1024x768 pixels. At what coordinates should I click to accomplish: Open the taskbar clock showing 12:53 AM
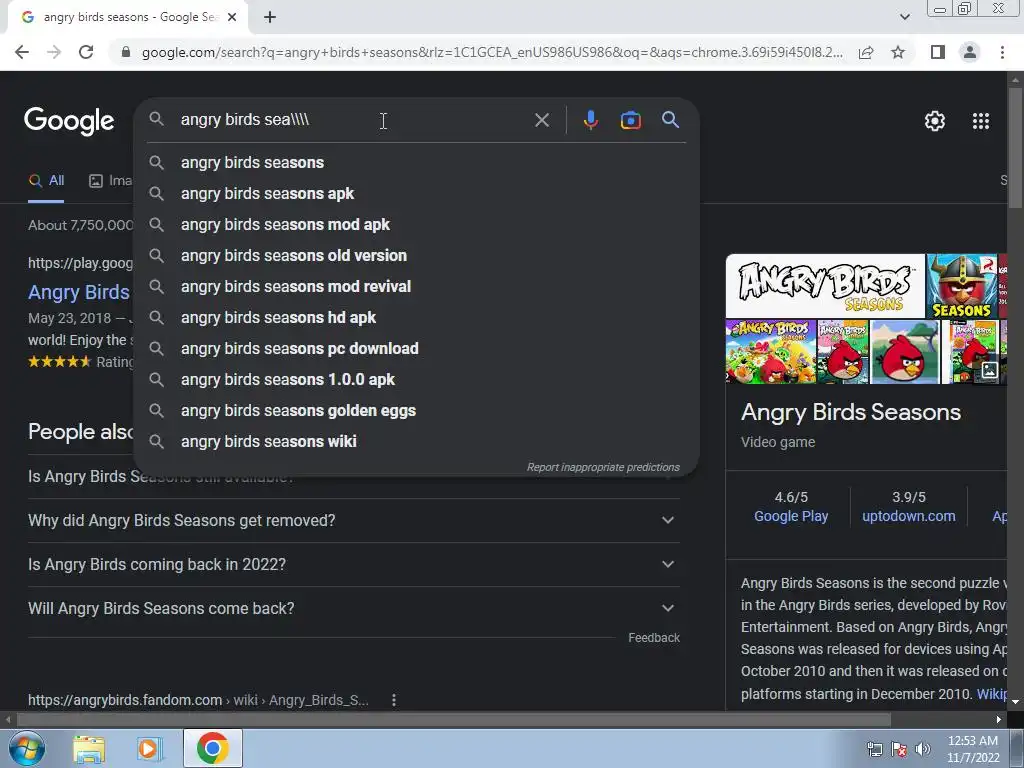pyautogui.click(x=973, y=749)
